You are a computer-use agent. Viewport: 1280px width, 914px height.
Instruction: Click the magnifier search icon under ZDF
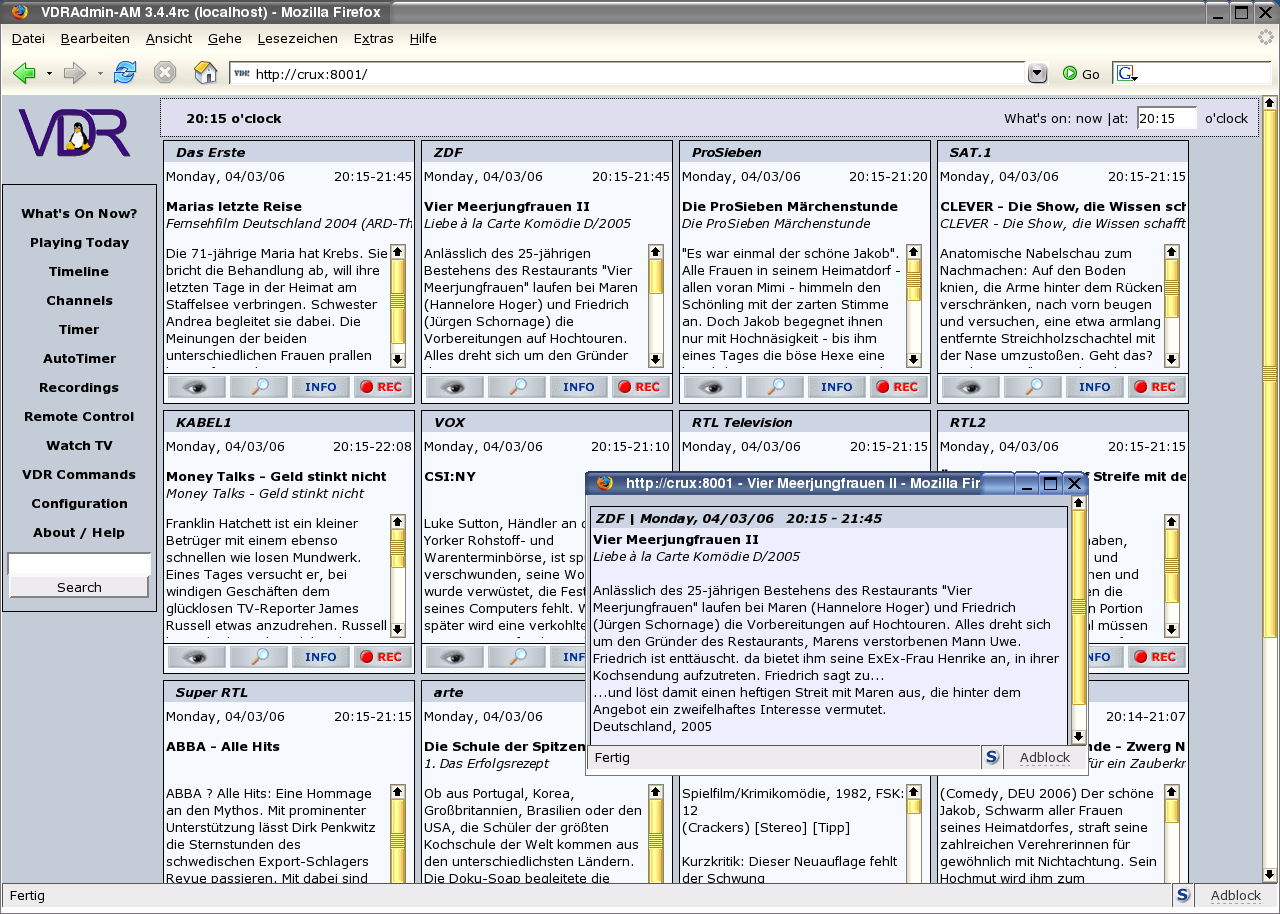516,387
